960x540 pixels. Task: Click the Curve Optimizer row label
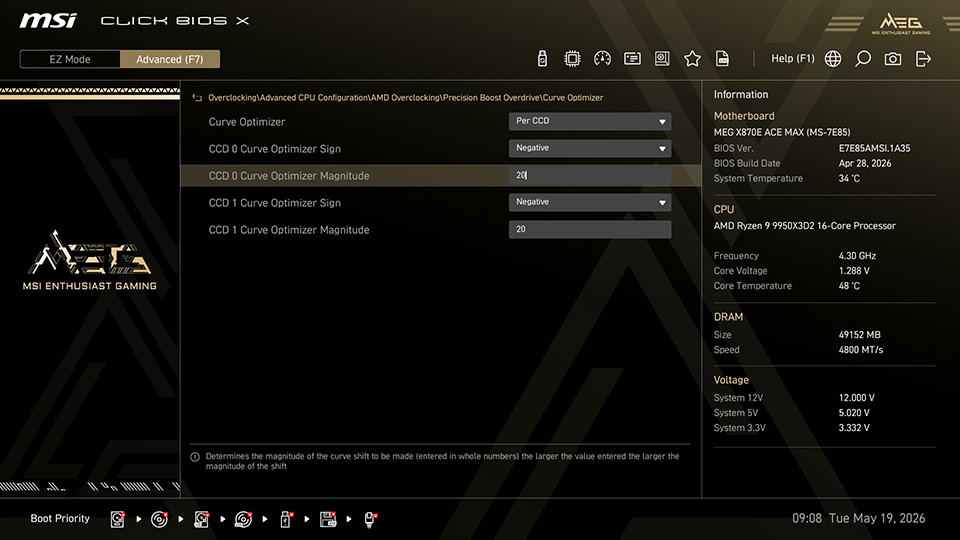(247, 122)
